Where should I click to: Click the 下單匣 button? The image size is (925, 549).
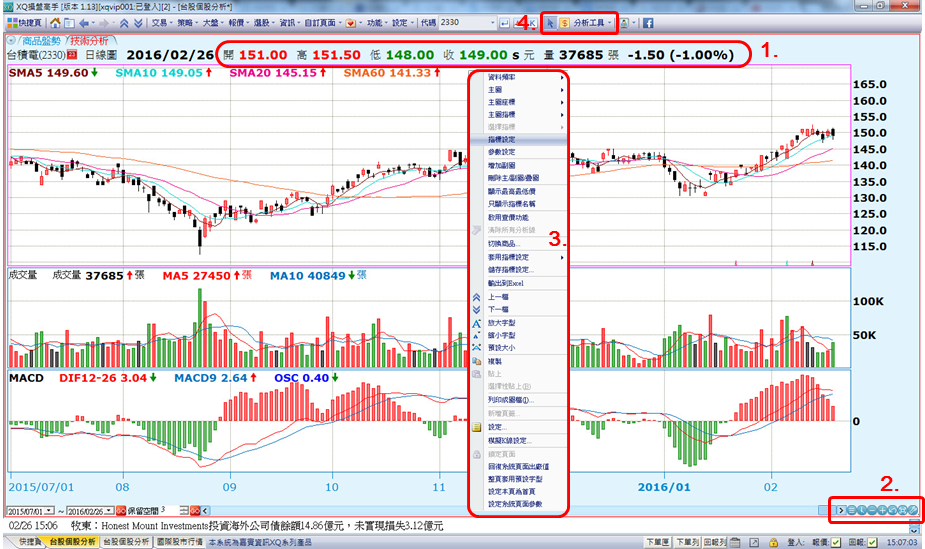(x=657, y=542)
